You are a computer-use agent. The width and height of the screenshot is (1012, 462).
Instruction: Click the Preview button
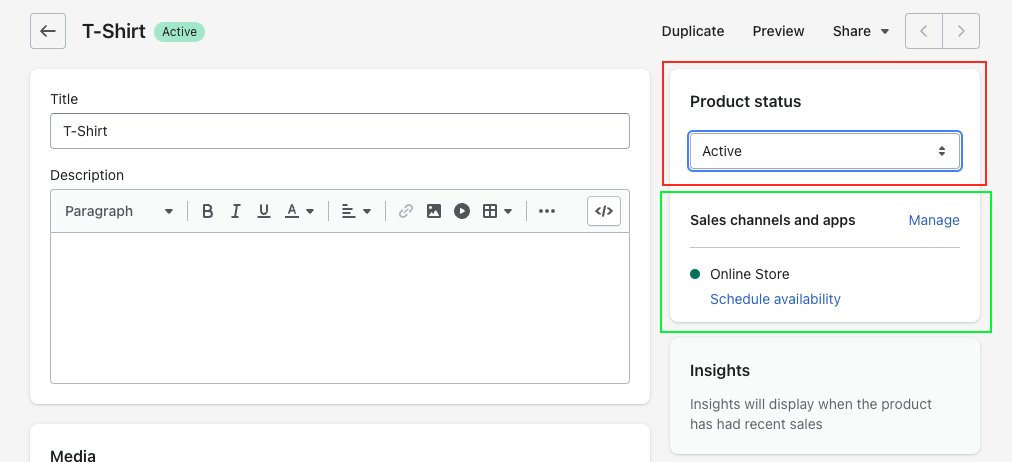pyautogui.click(x=778, y=31)
